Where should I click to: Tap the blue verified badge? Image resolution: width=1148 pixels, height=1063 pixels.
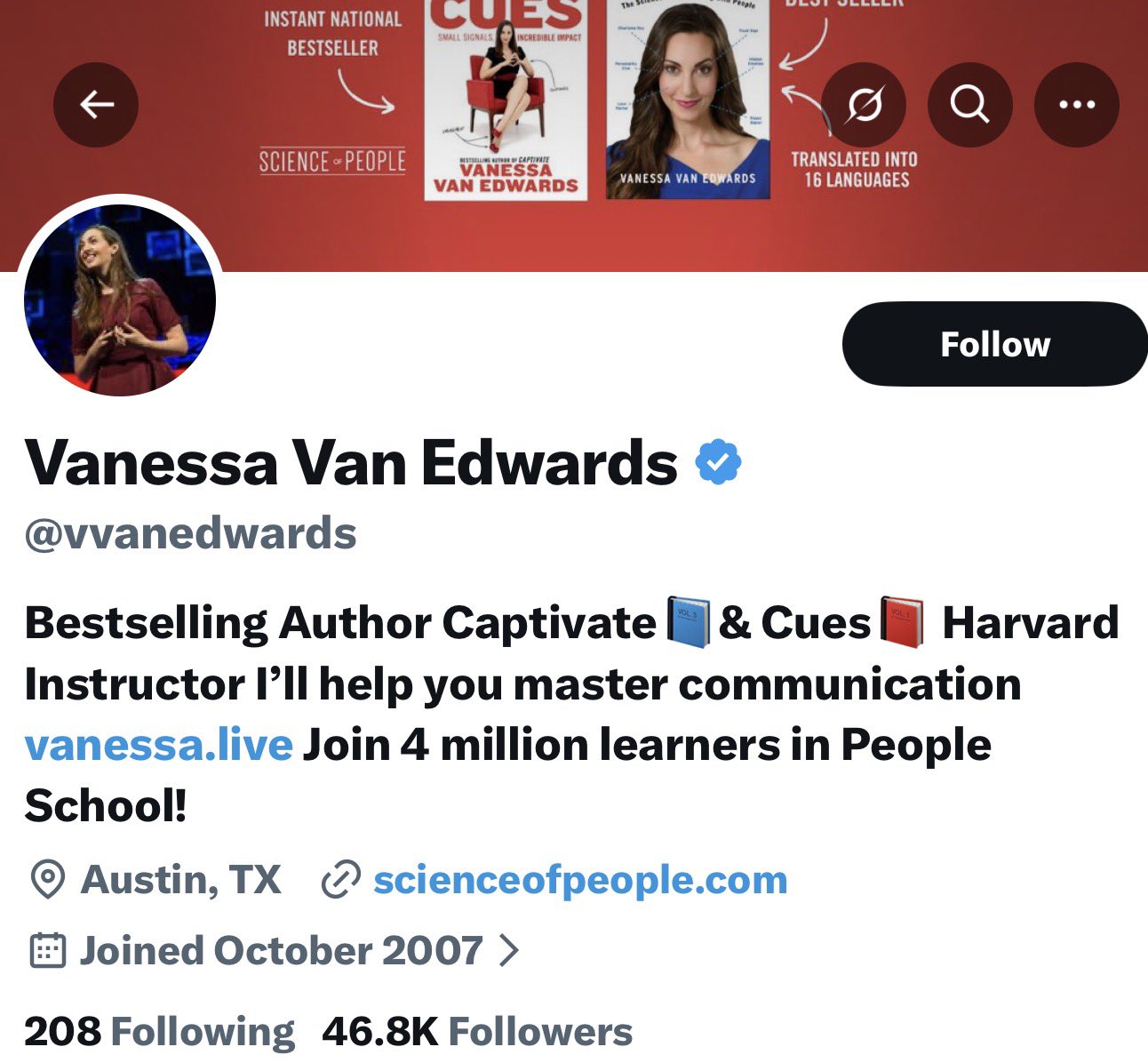(718, 462)
